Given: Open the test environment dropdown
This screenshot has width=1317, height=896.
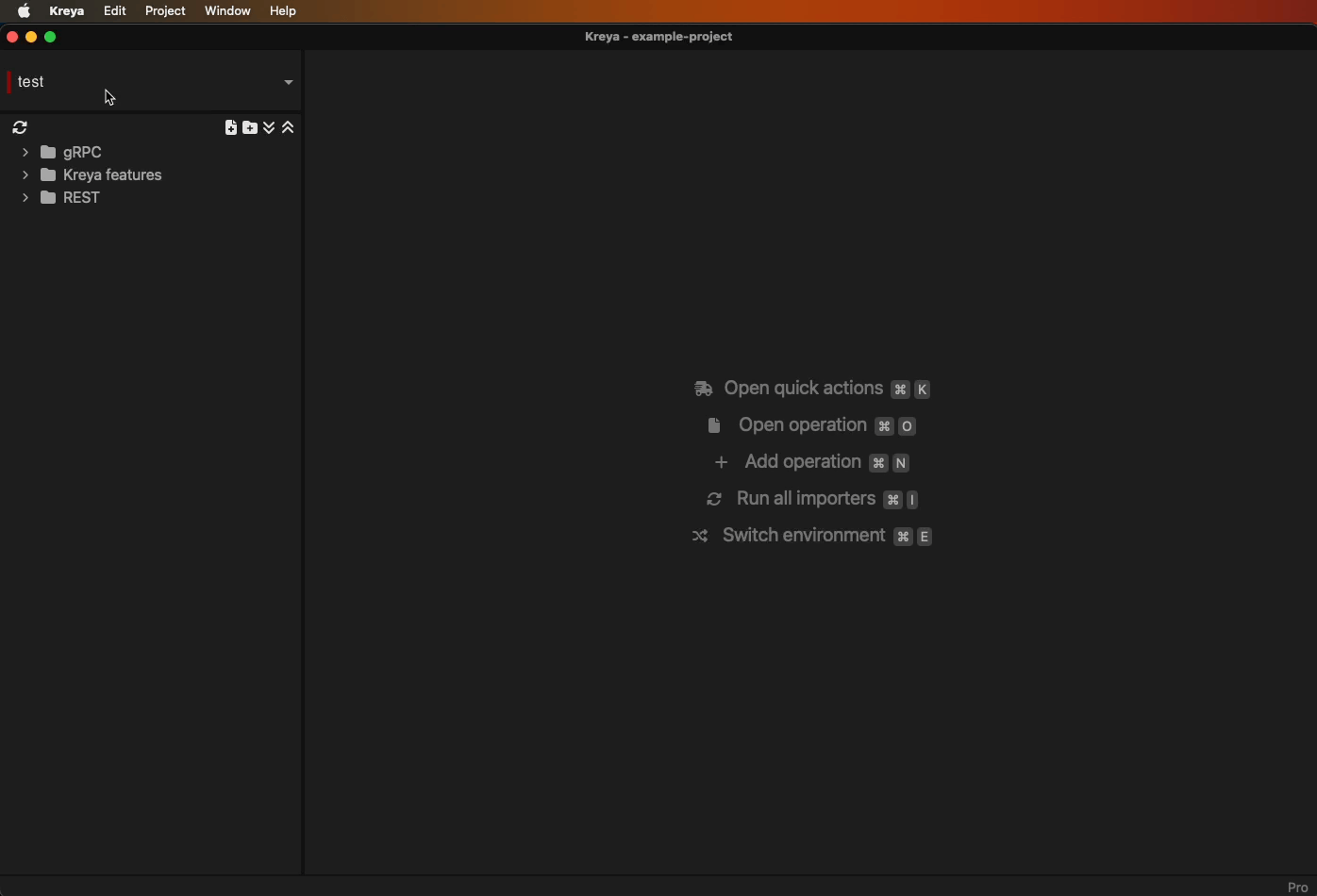Looking at the screenshot, I should click(x=289, y=82).
